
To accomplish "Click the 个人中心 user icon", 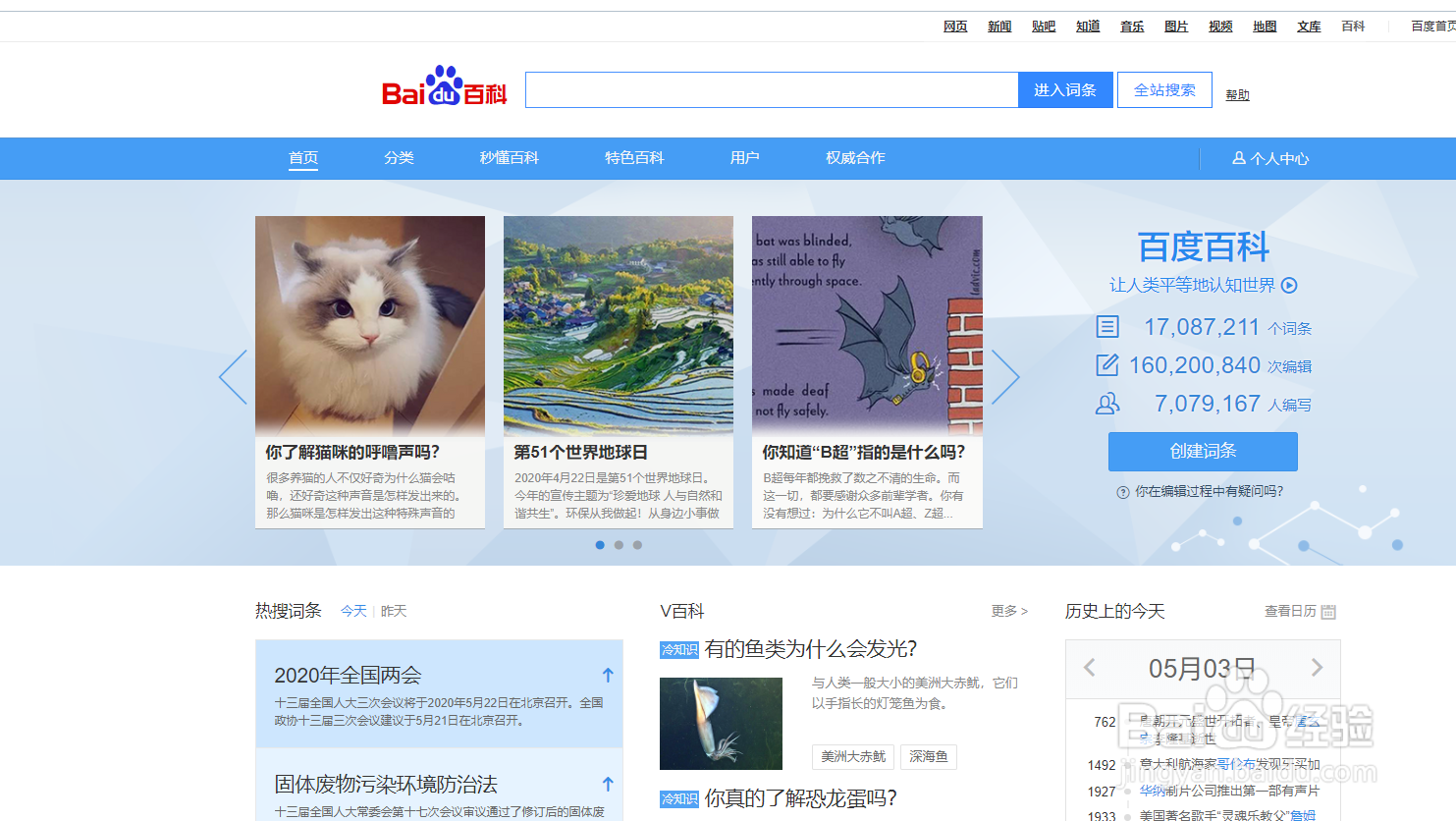I will point(1239,158).
